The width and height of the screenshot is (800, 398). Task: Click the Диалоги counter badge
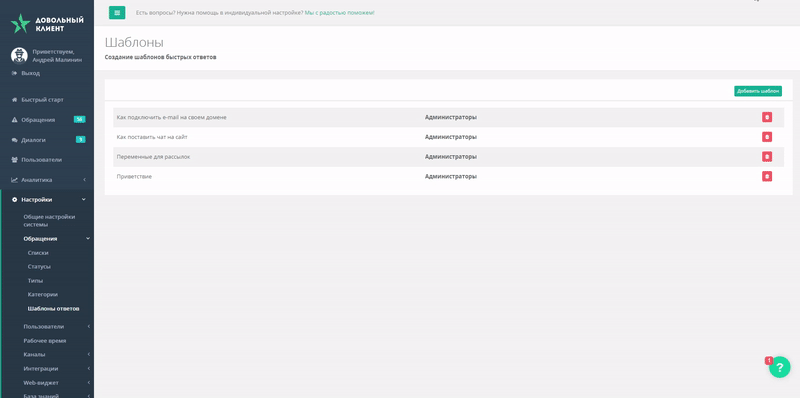coord(81,139)
